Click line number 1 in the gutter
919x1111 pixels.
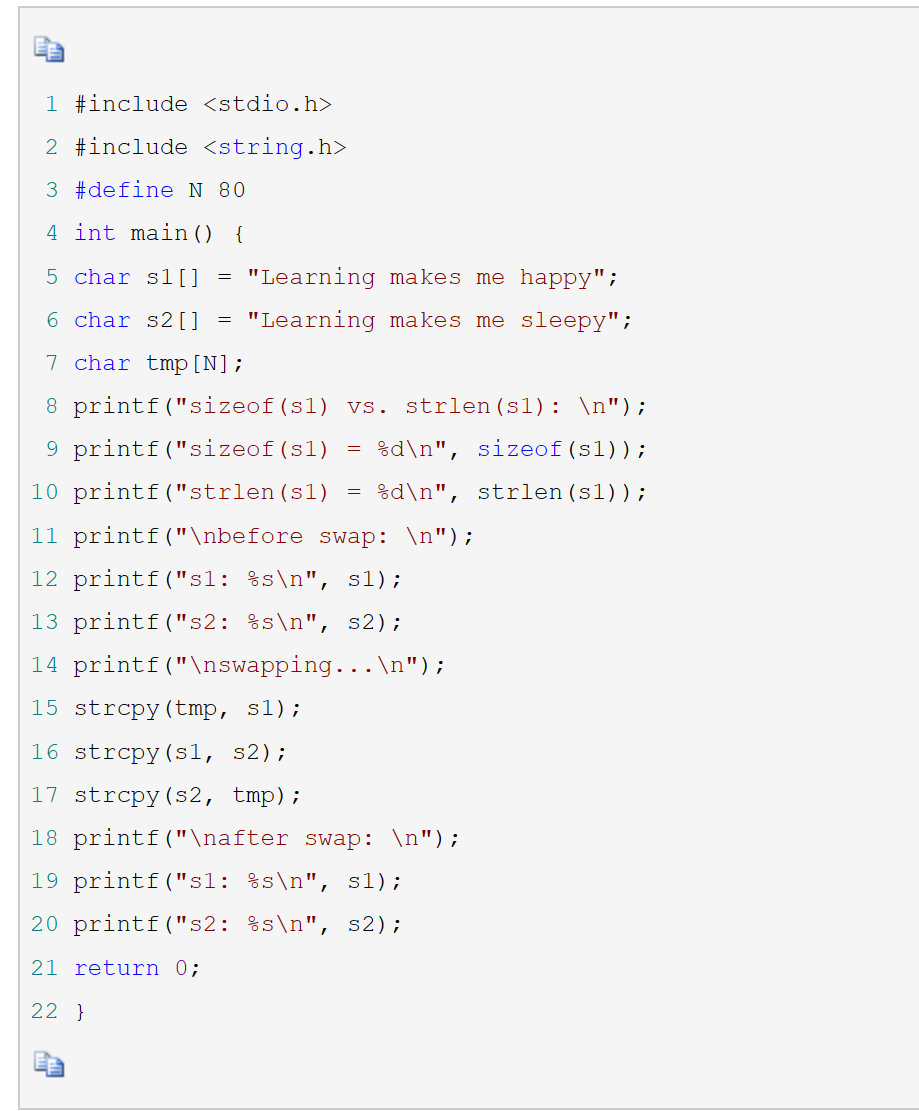point(51,104)
